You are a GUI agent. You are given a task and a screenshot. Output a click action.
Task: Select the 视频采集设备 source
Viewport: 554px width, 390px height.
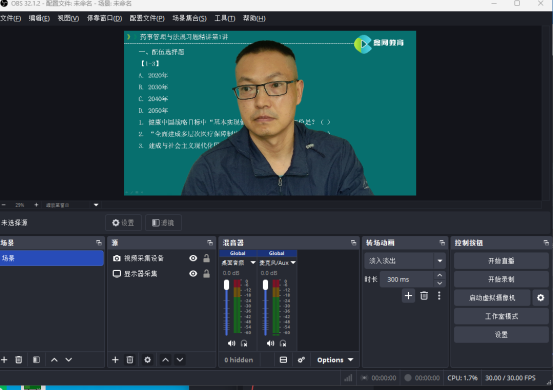click(143, 258)
